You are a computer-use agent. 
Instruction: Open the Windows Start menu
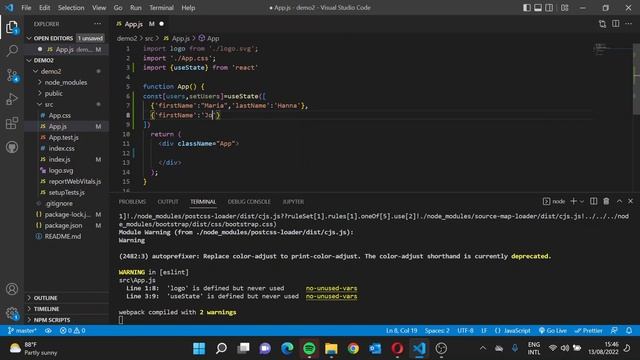tap(199, 348)
